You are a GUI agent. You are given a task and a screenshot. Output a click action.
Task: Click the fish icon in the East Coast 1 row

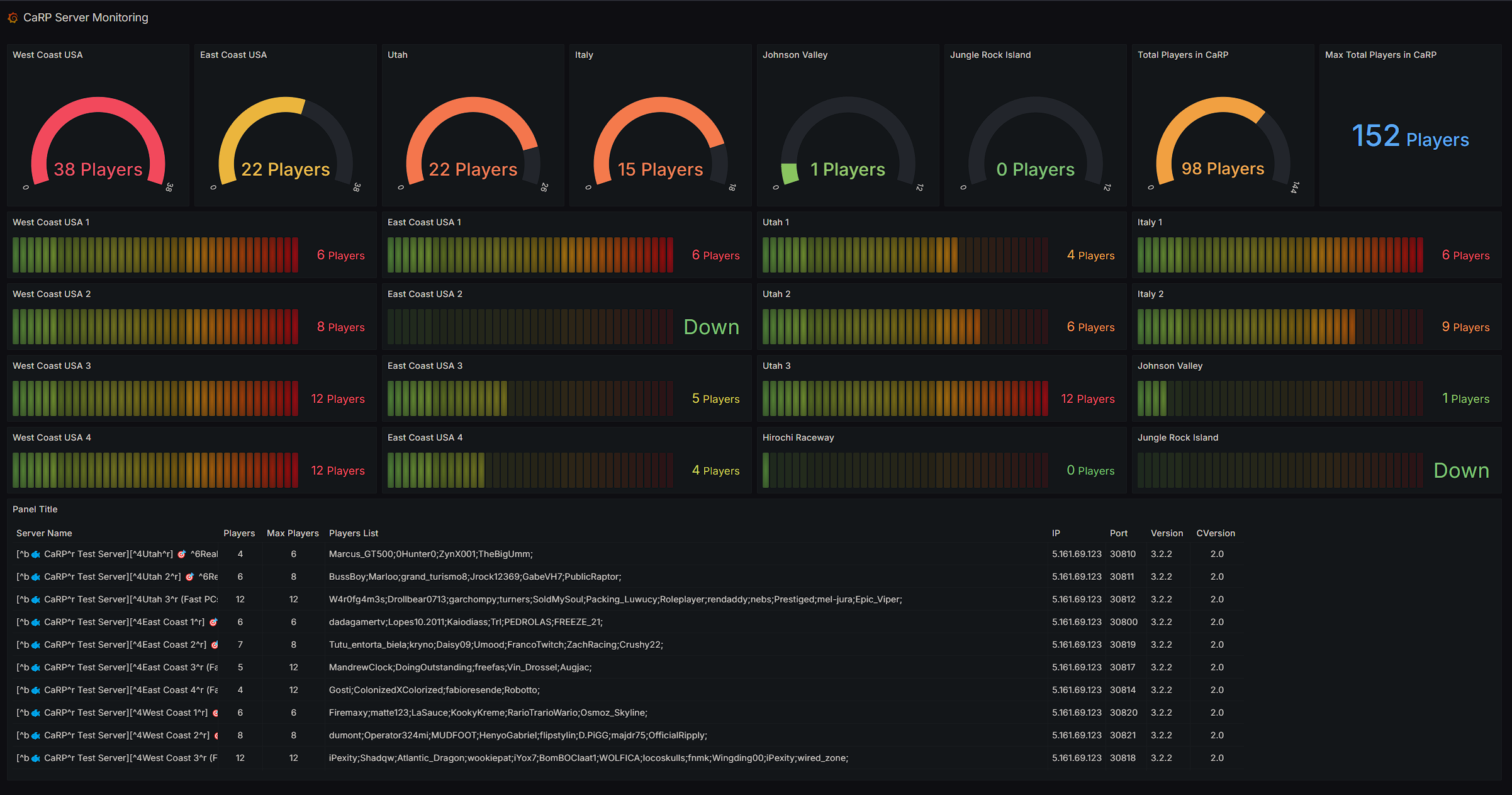pyautogui.click(x=36, y=623)
